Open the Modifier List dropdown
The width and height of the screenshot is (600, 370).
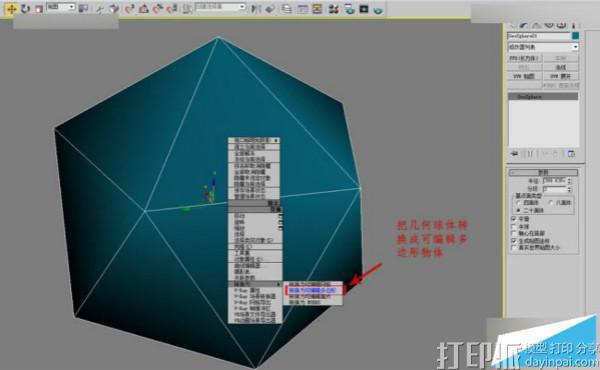(543, 47)
